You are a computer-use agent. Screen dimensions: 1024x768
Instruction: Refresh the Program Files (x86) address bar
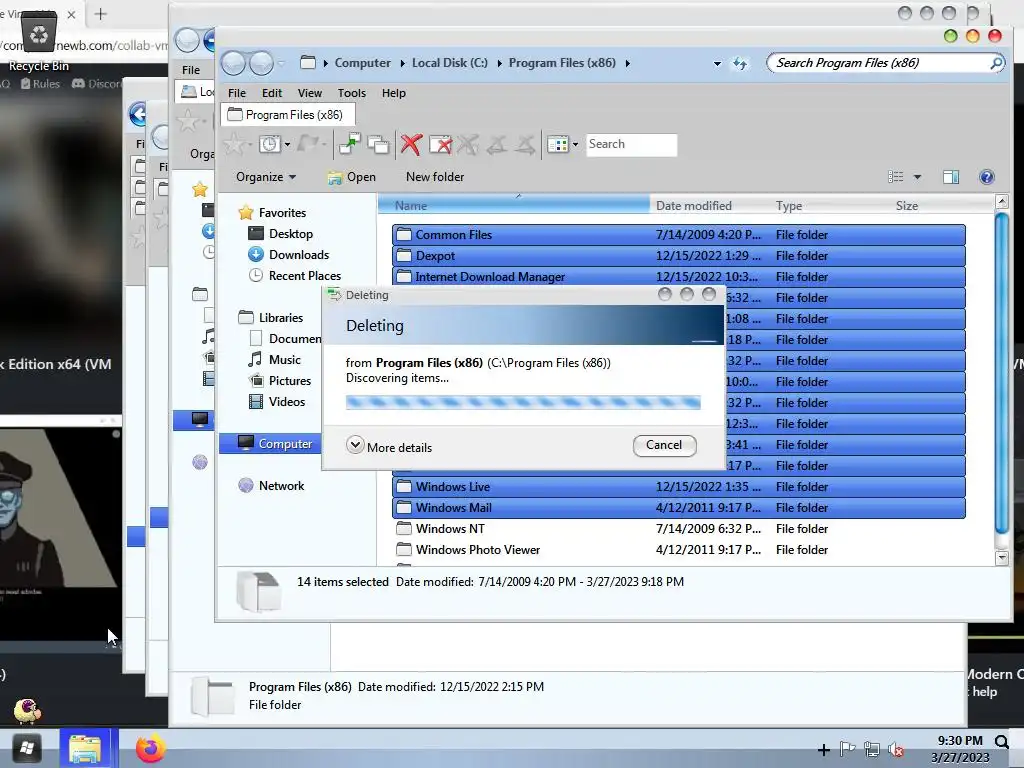[740, 63]
